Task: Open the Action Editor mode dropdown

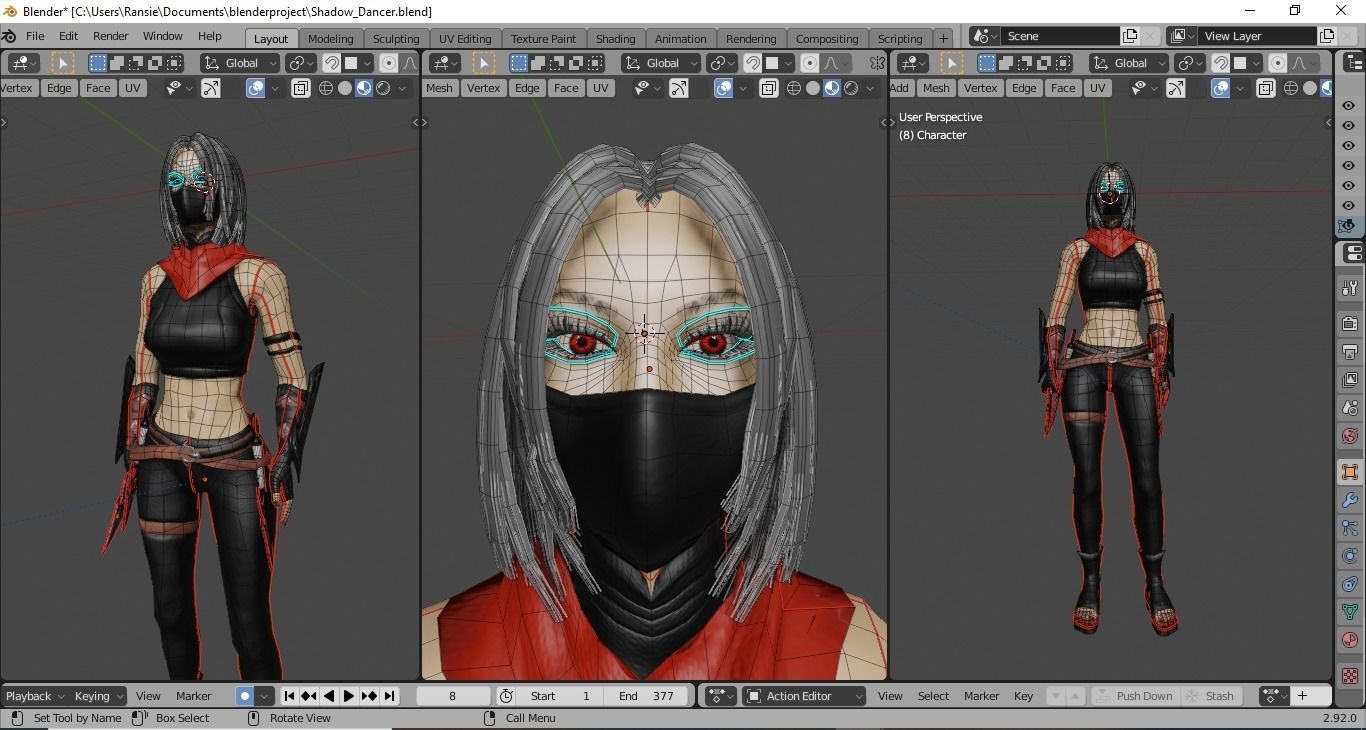Action: pos(804,696)
